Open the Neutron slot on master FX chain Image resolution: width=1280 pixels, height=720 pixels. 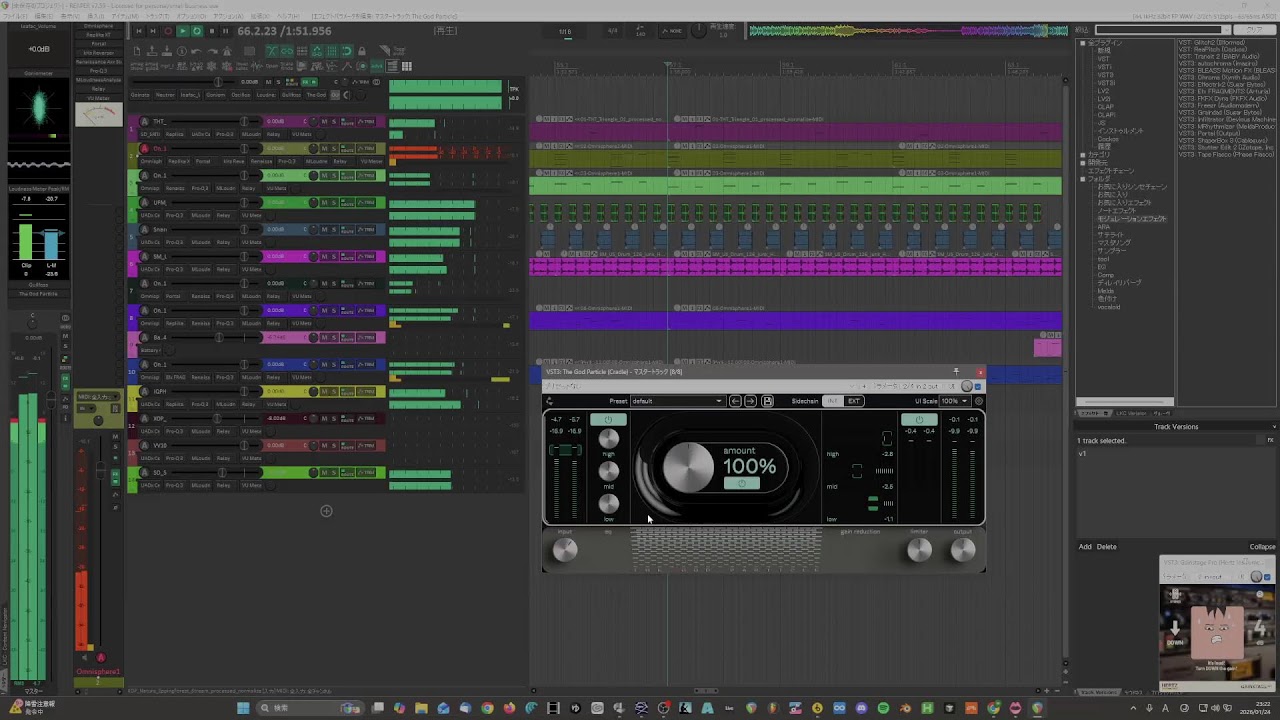pos(165,94)
